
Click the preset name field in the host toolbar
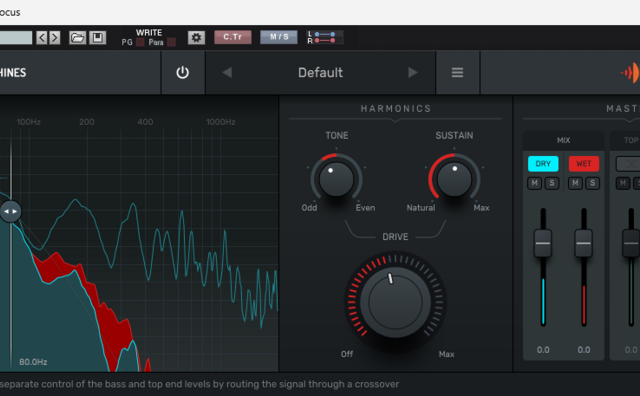tap(16, 38)
